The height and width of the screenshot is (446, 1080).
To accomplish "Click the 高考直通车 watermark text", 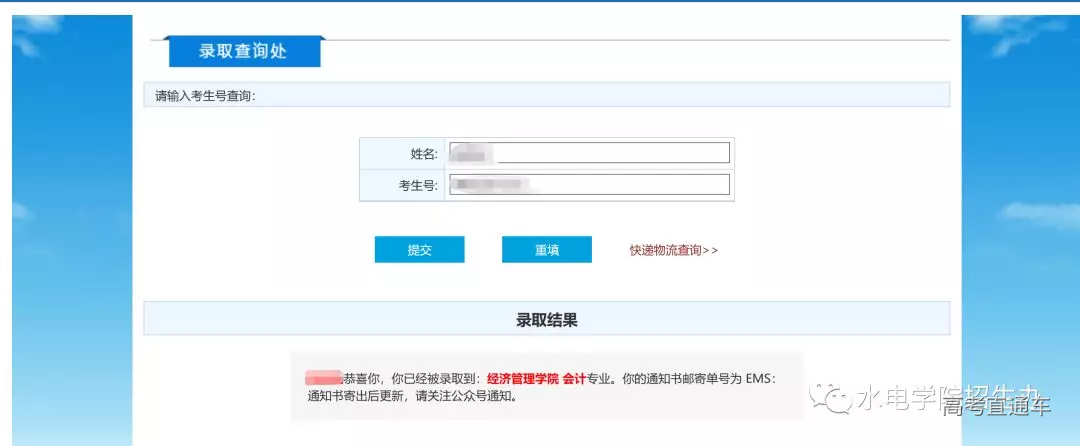I will (996, 406).
